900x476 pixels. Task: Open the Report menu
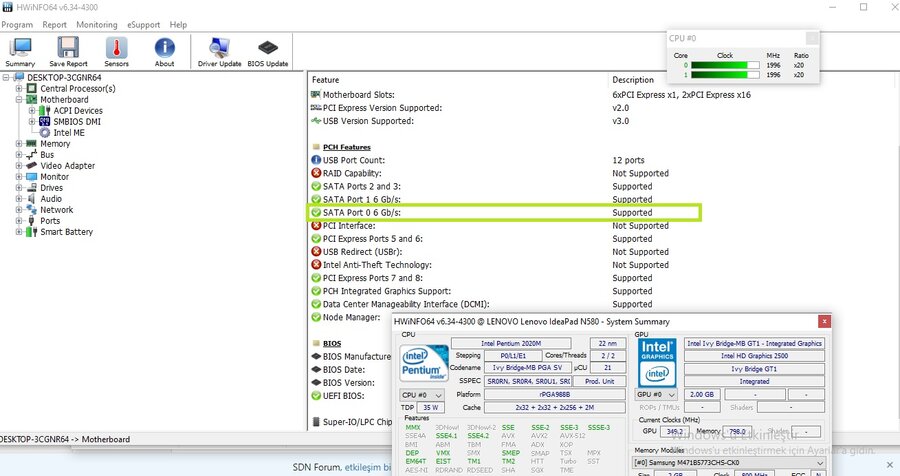pos(55,25)
